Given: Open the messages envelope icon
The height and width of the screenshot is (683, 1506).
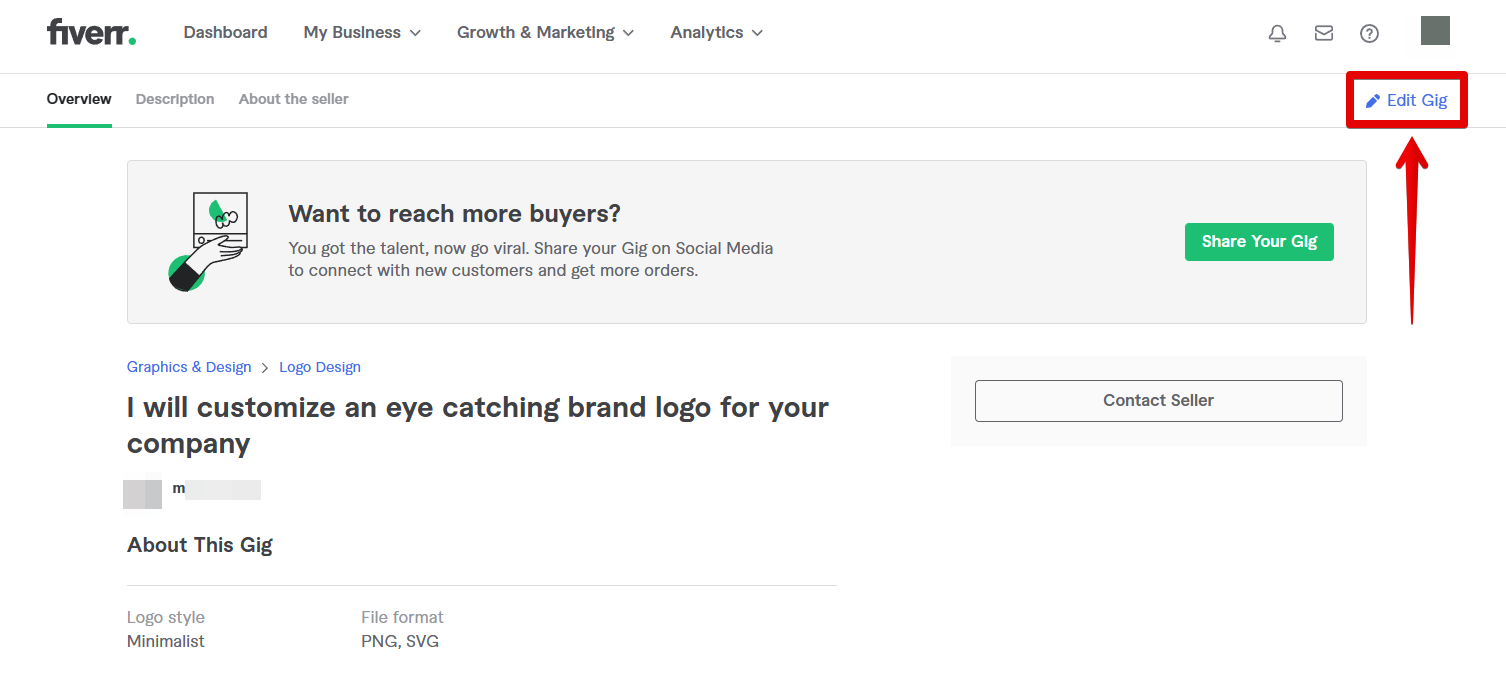Looking at the screenshot, I should coord(1323,33).
